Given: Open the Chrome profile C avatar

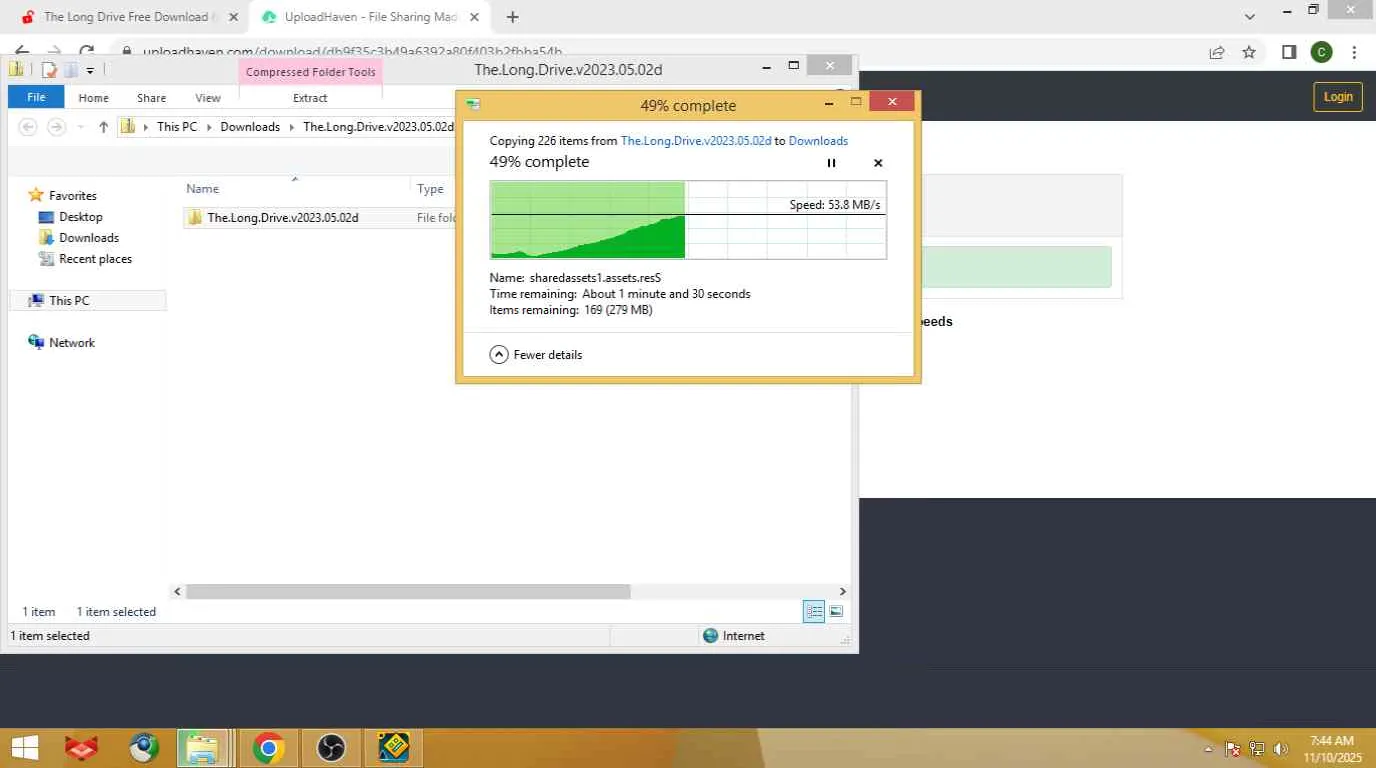Looking at the screenshot, I should (x=1321, y=52).
